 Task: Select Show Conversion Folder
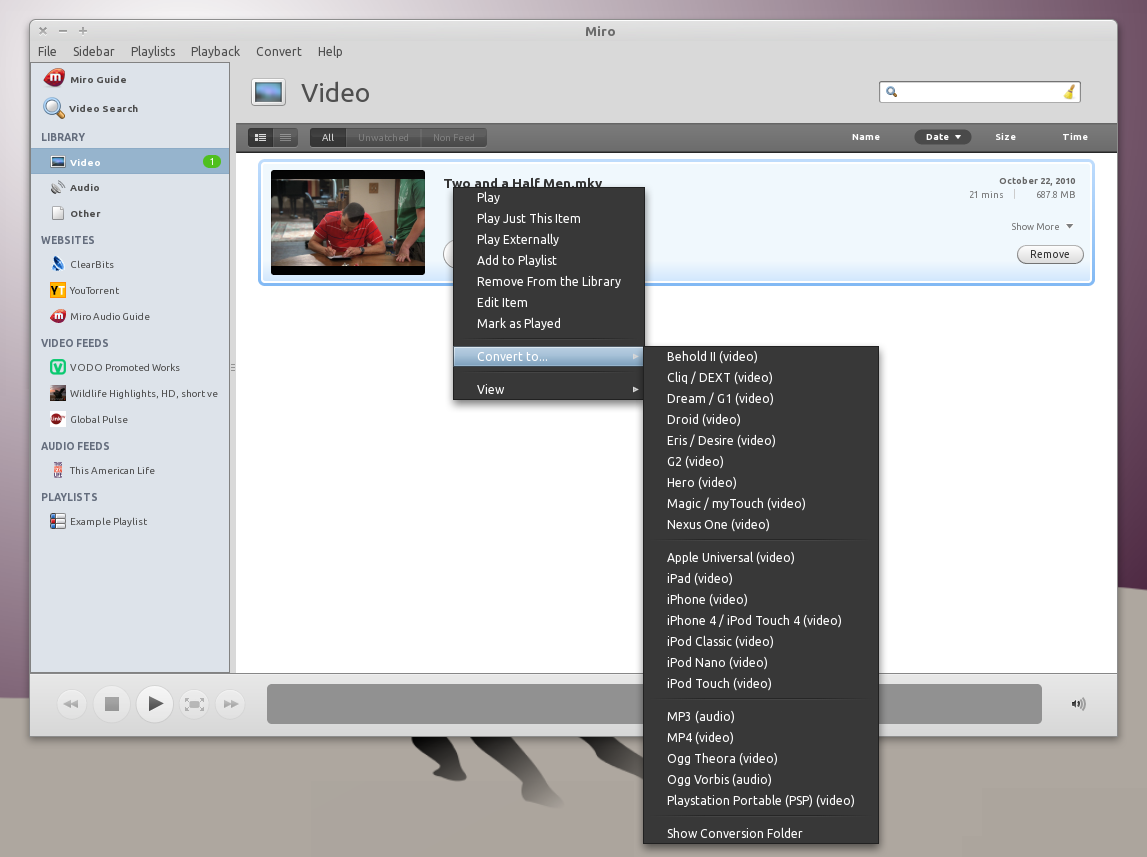click(x=761, y=834)
